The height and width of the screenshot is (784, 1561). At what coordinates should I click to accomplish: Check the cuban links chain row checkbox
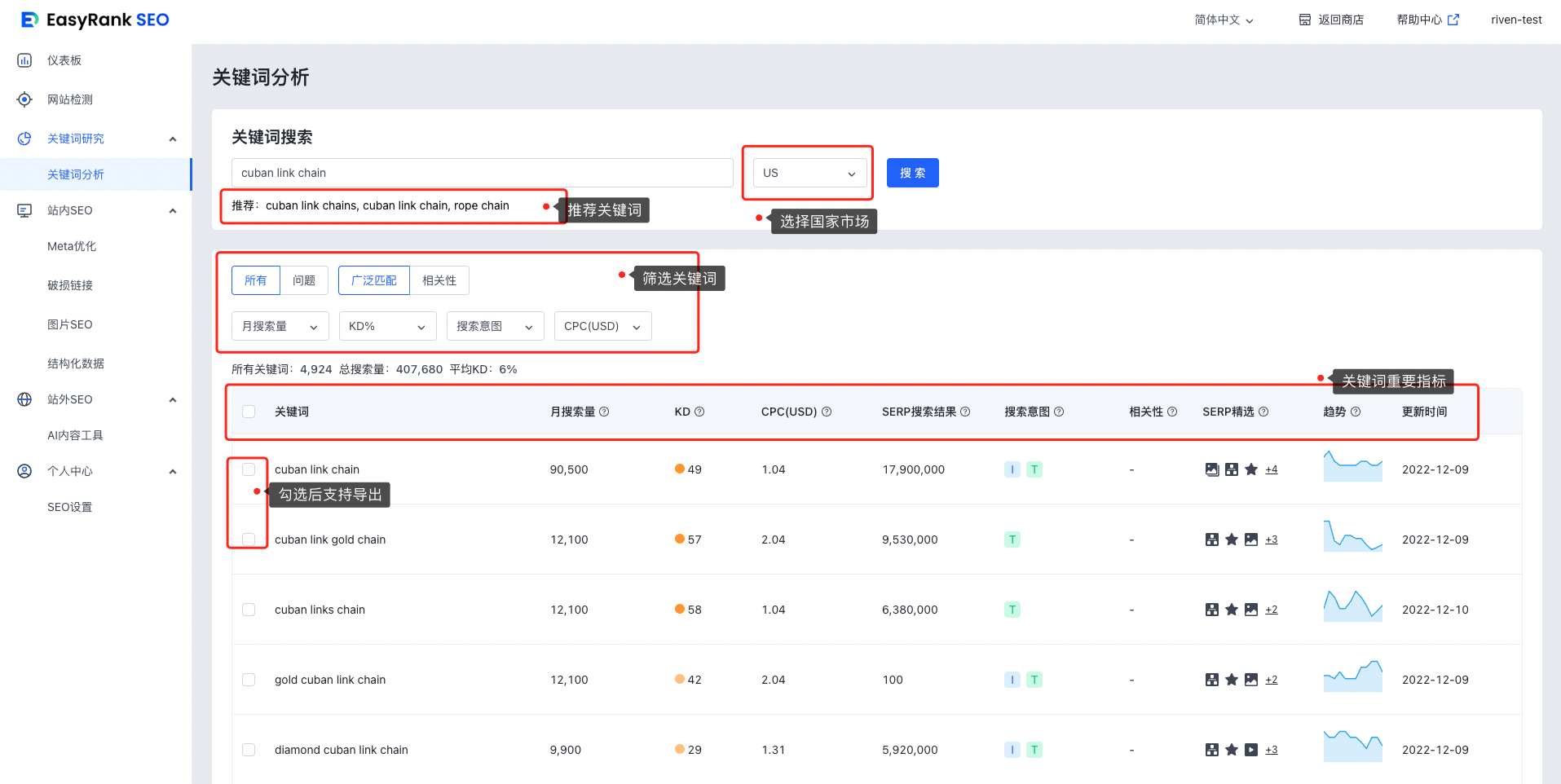click(x=249, y=610)
